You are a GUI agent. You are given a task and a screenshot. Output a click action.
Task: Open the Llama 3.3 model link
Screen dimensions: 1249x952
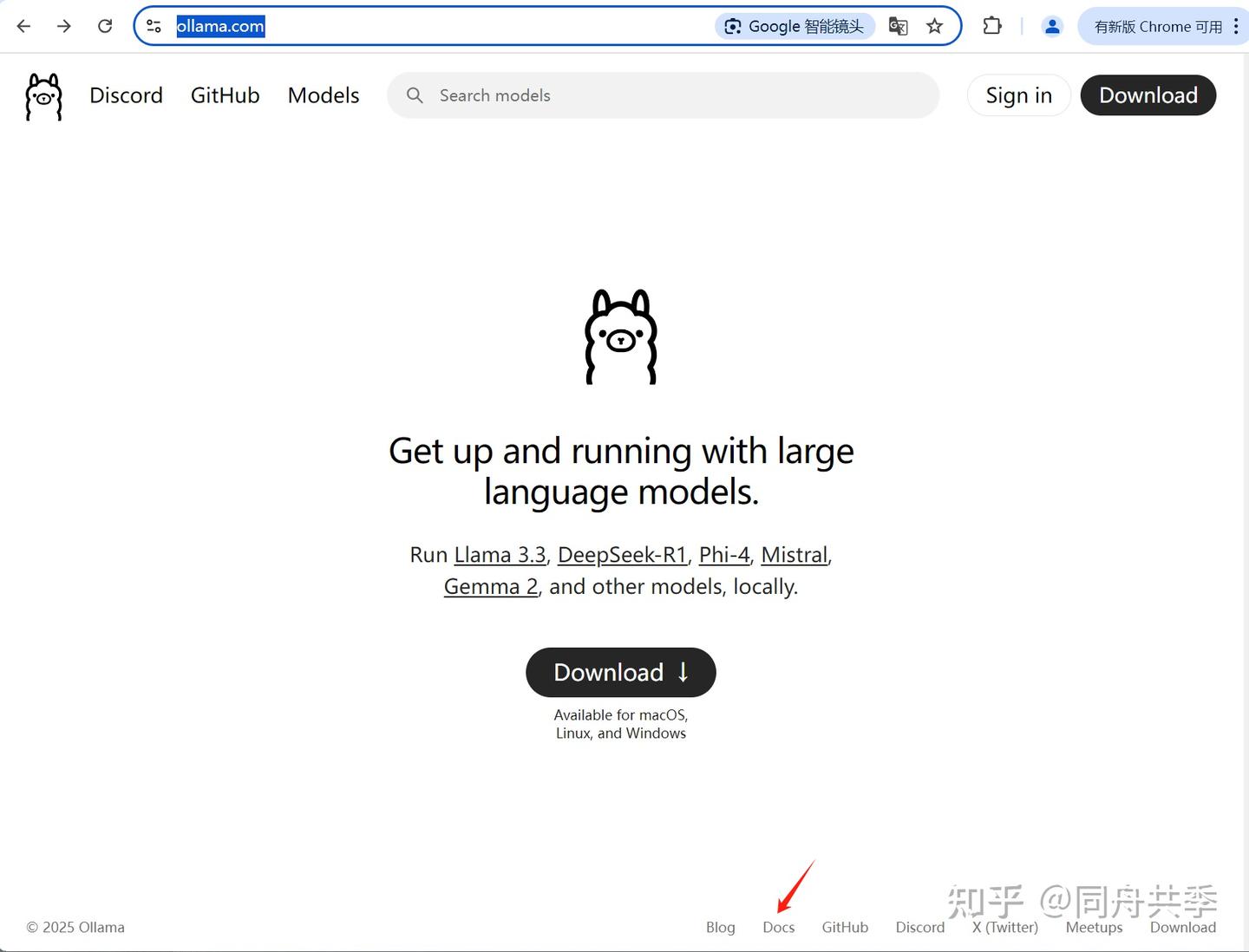coord(500,555)
